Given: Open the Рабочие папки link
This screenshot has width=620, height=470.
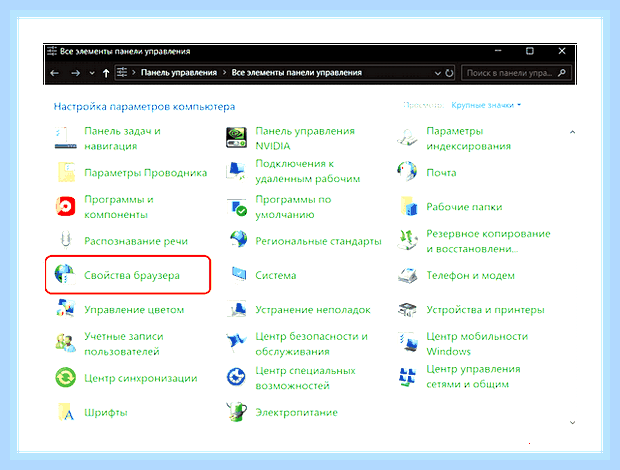Looking at the screenshot, I should [464, 207].
